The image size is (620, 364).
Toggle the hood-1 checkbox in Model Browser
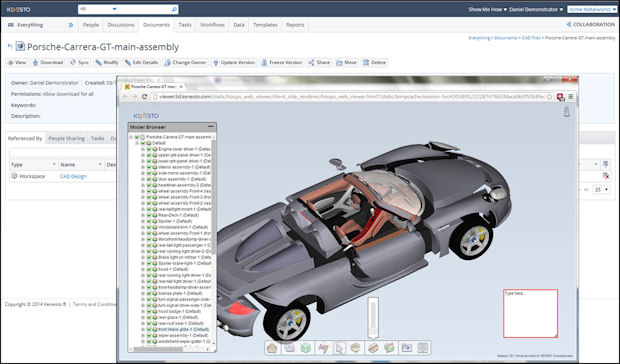coord(149,269)
